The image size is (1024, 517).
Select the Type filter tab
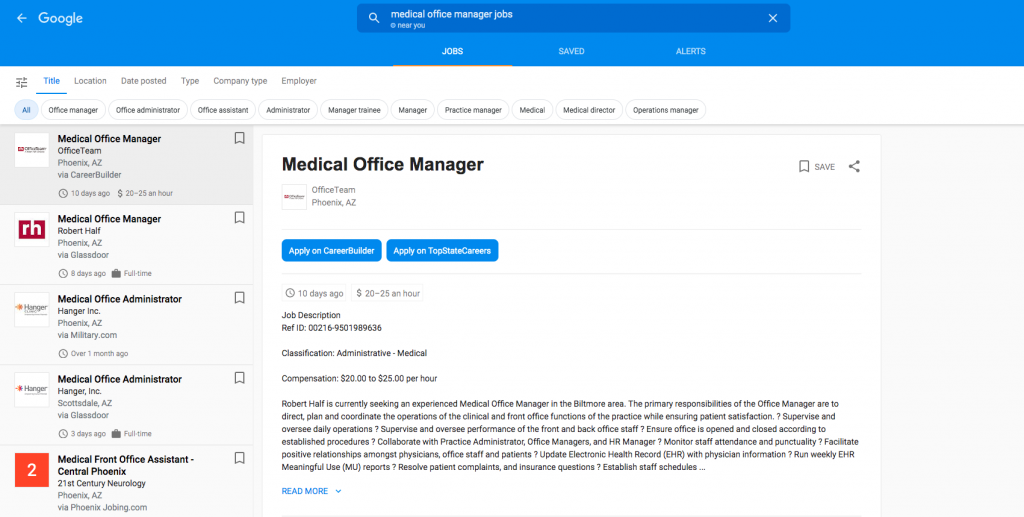(x=190, y=81)
